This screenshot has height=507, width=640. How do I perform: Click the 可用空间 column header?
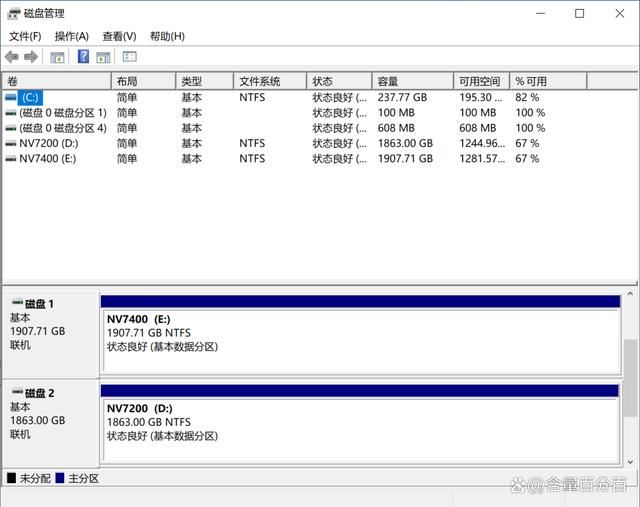478,81
